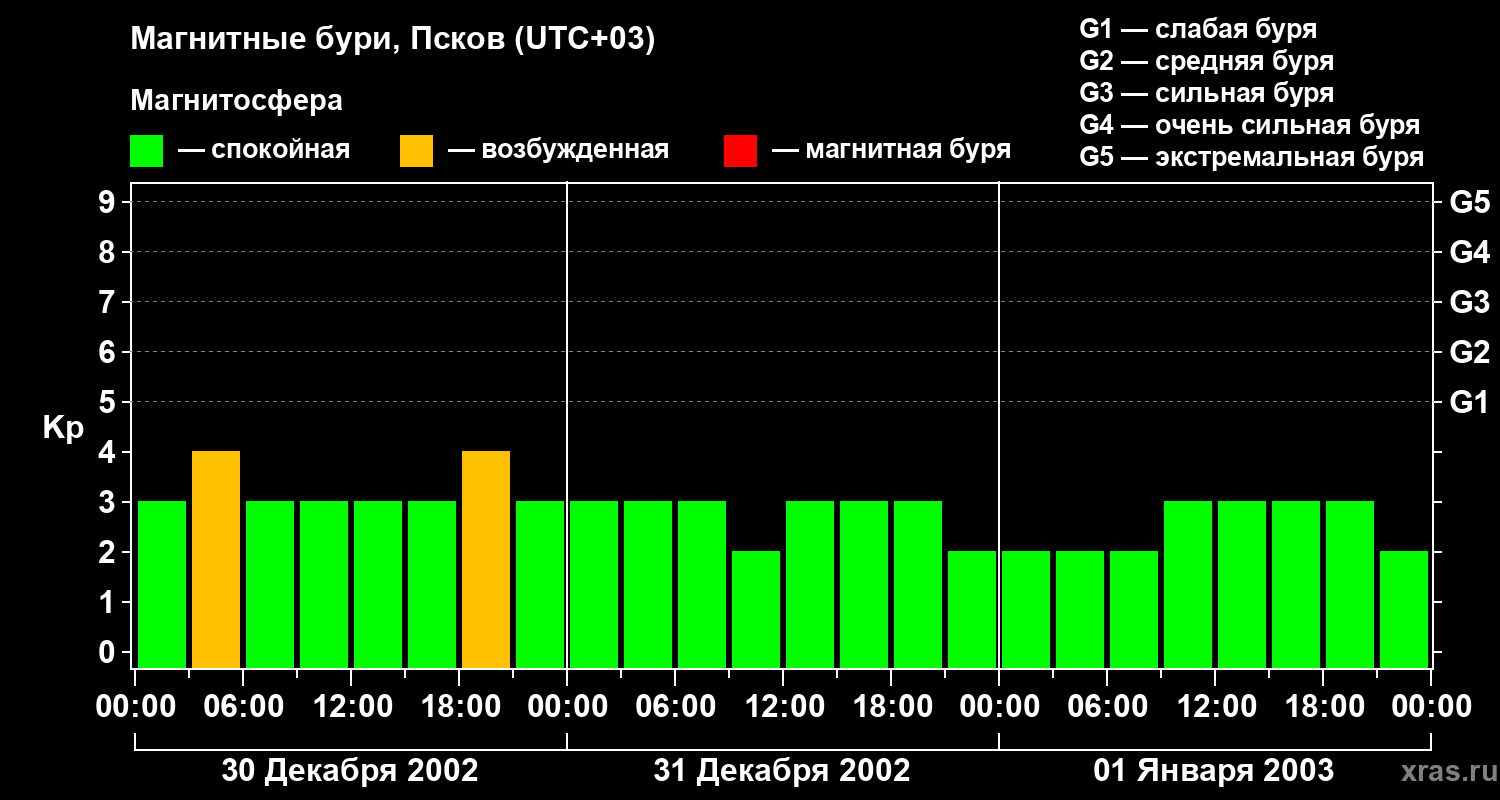Click the date label '01 Января 2003'
The height and width of the screenshot is (800, 1500).
pos(1214,771)
